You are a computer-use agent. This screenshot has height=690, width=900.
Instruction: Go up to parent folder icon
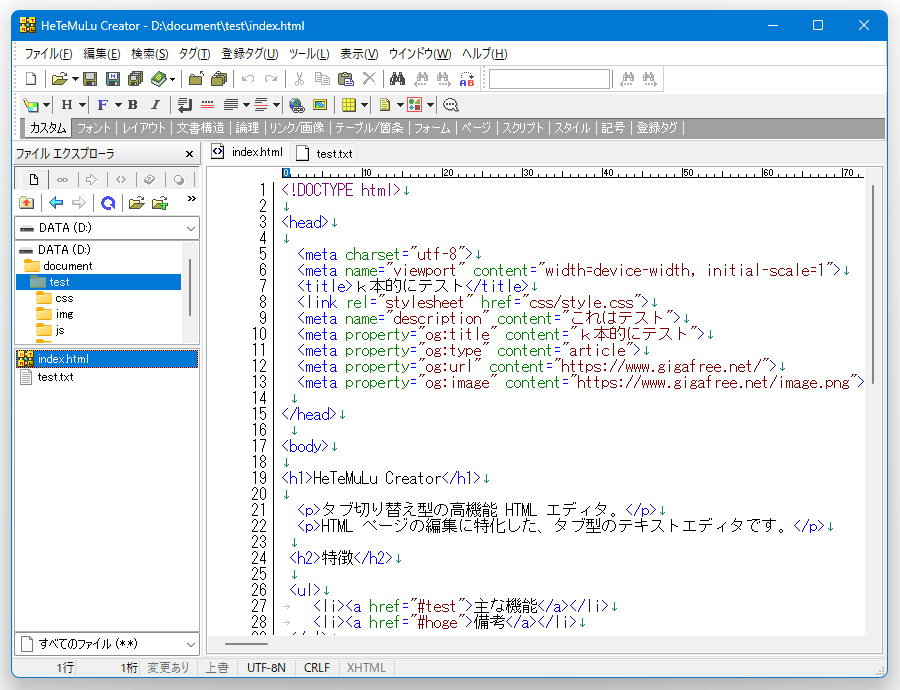(x=26, y=202)
